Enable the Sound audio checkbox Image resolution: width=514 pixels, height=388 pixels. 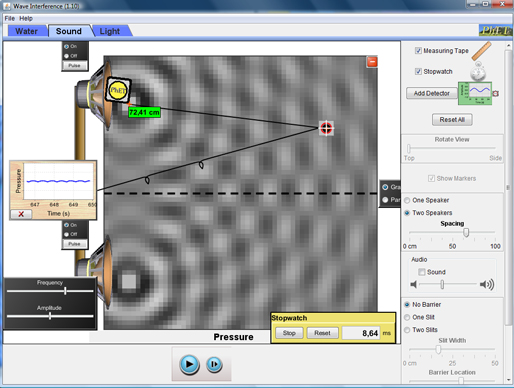click(x=422, y=272)
